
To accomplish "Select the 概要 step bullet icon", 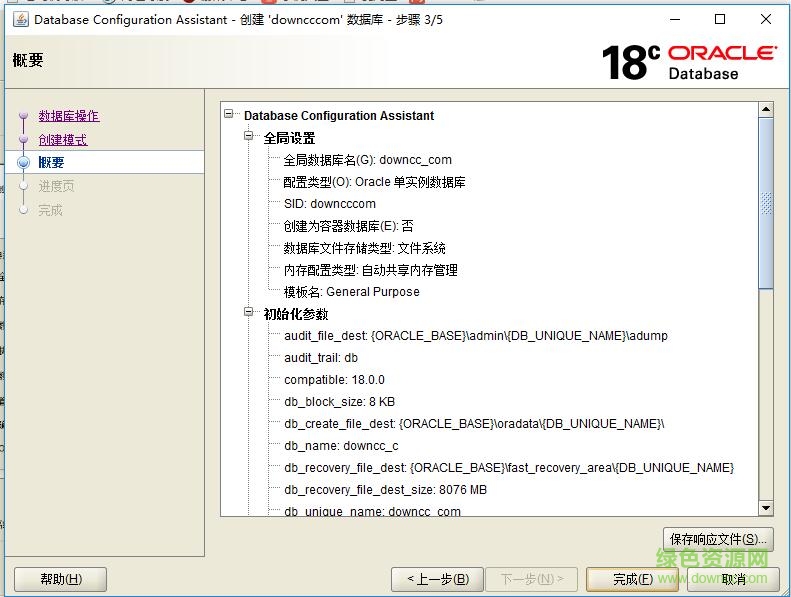I will (24, 163).
